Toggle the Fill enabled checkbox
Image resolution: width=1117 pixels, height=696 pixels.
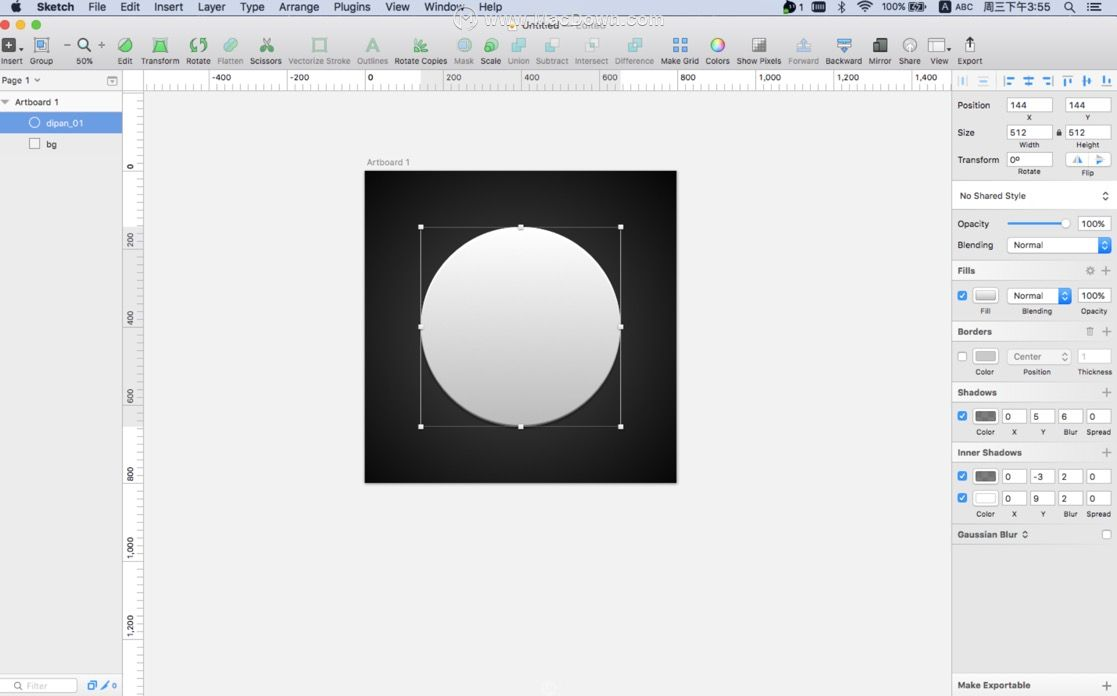click(x=962, y=295)
